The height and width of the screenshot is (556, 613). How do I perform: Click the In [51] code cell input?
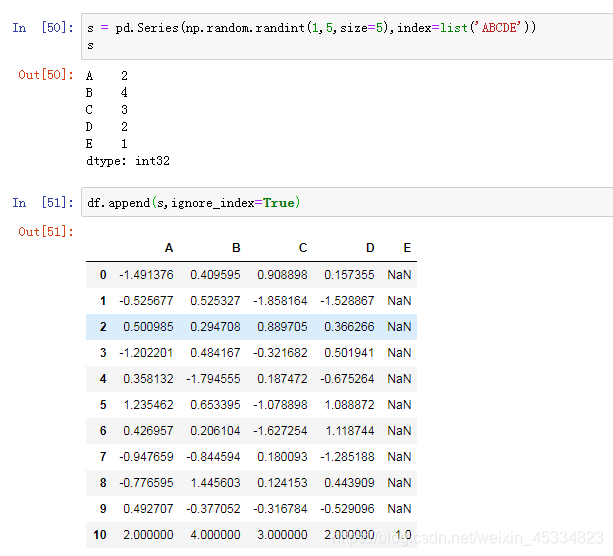coord(347,202)
